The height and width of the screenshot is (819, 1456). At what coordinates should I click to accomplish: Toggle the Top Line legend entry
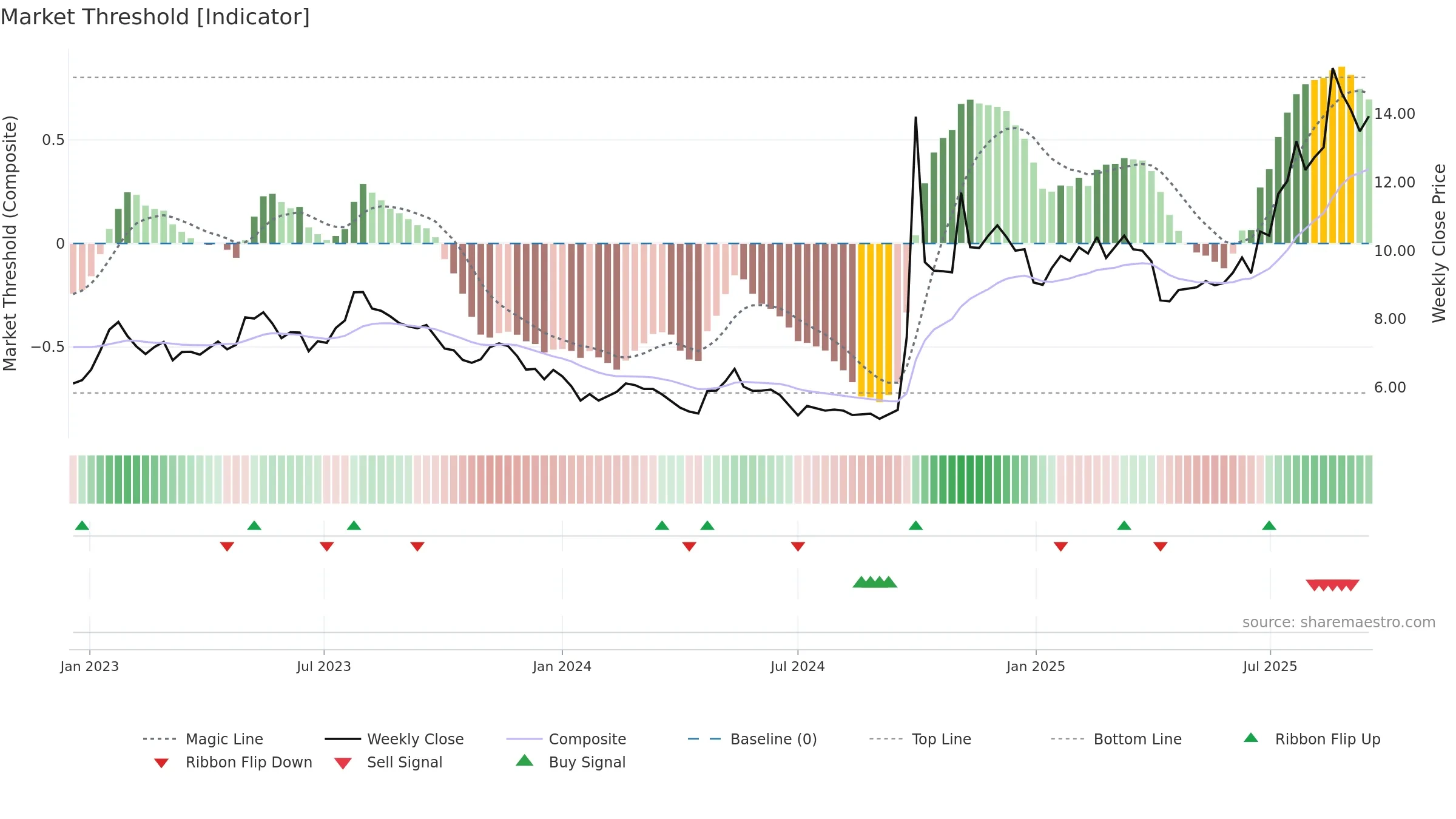click(920, 739)
